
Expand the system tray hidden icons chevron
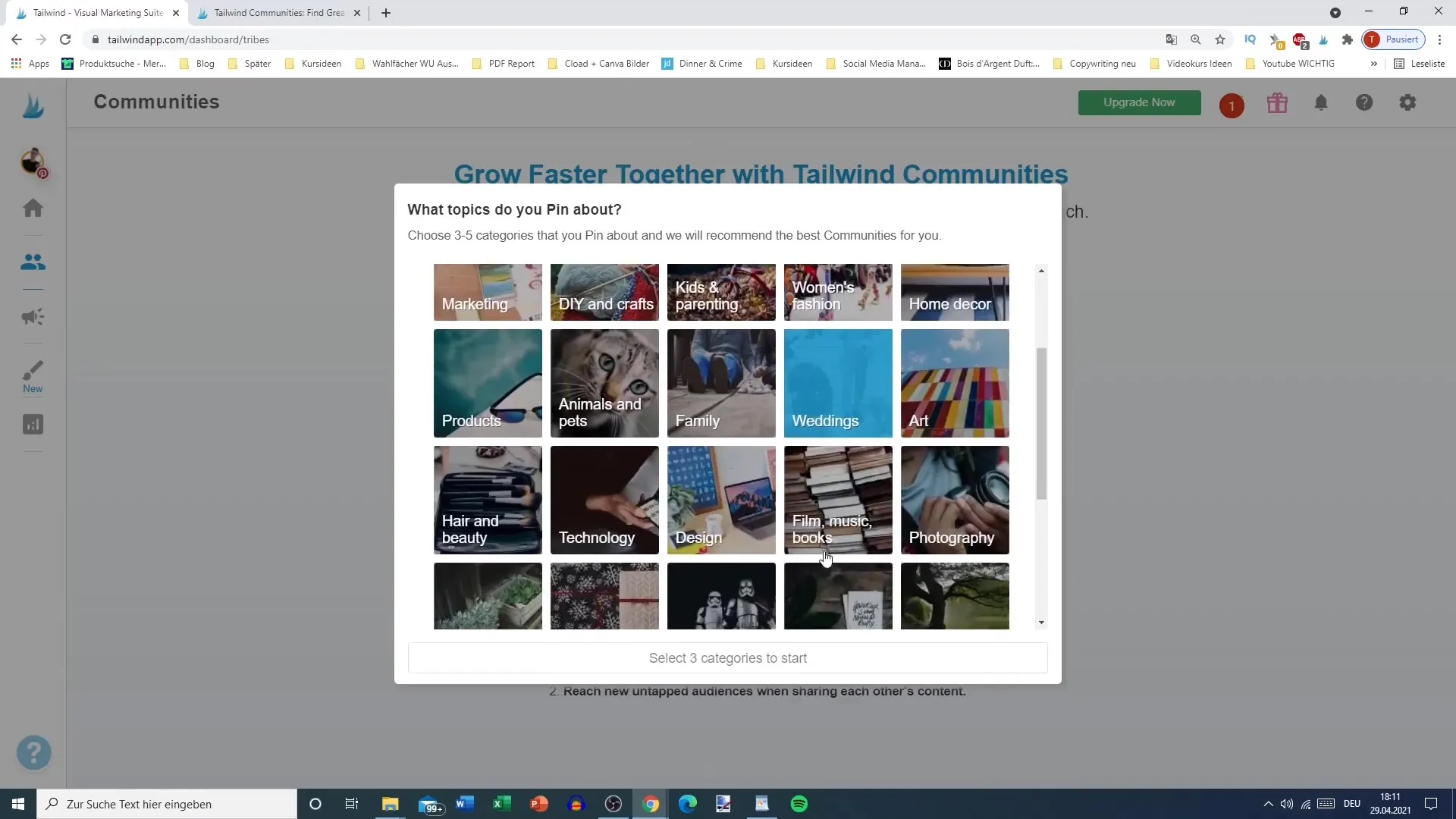pyautogui.click(x=1268, y=804)
